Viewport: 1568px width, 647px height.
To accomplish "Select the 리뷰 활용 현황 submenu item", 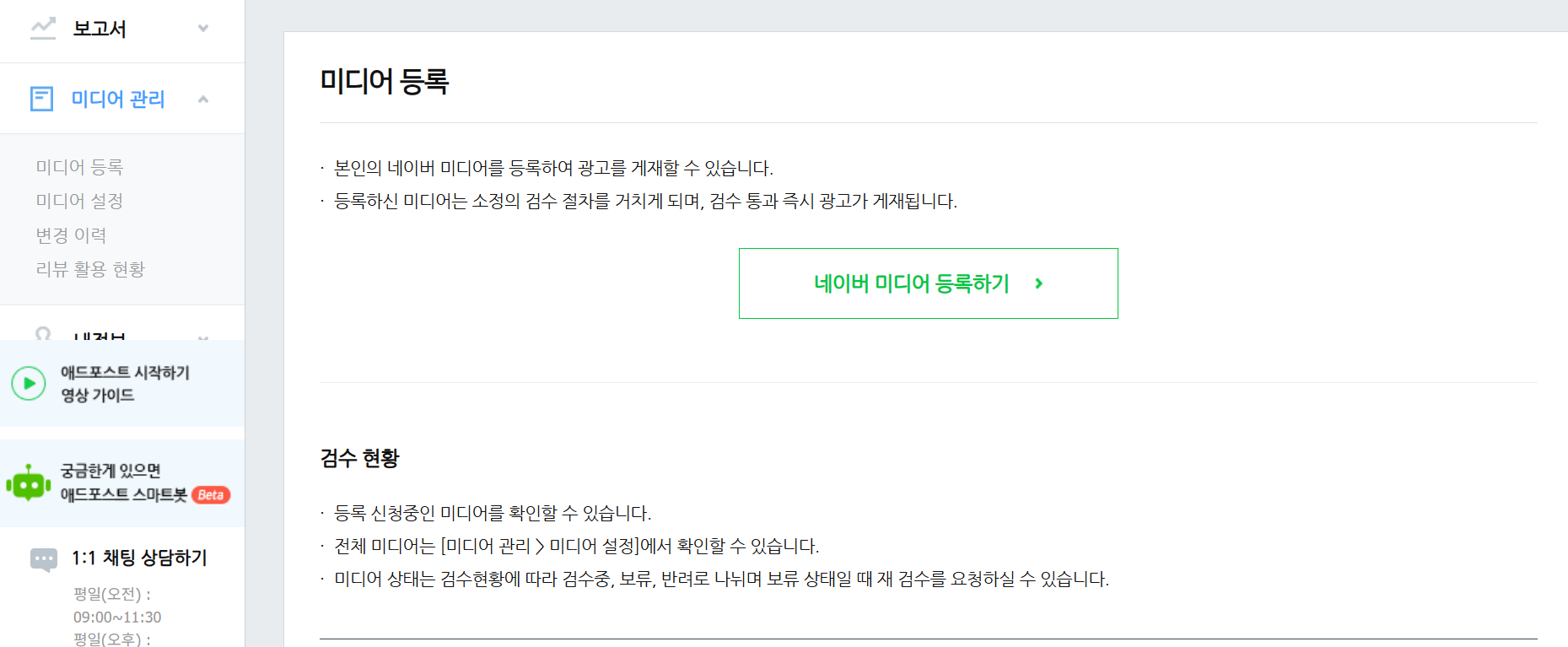I will 90,269.
